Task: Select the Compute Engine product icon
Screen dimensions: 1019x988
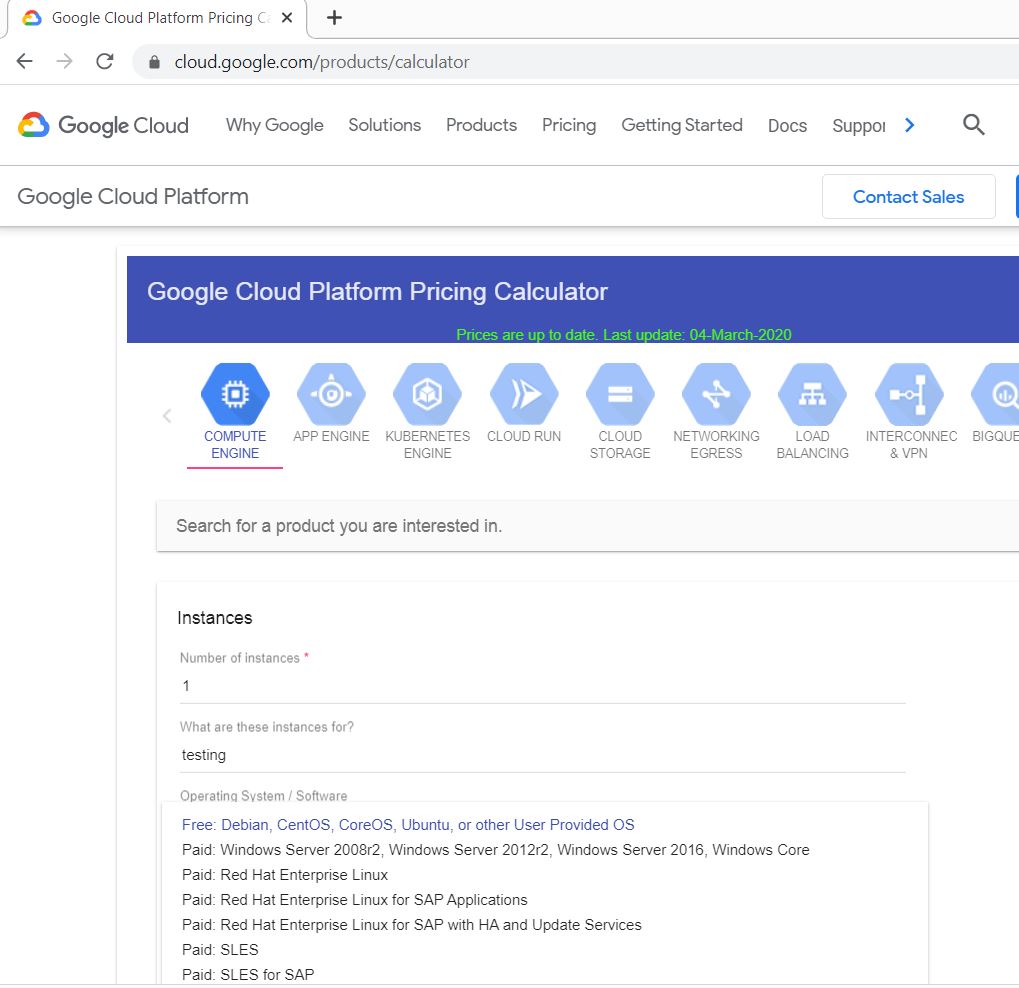Action: coord(235,394)
